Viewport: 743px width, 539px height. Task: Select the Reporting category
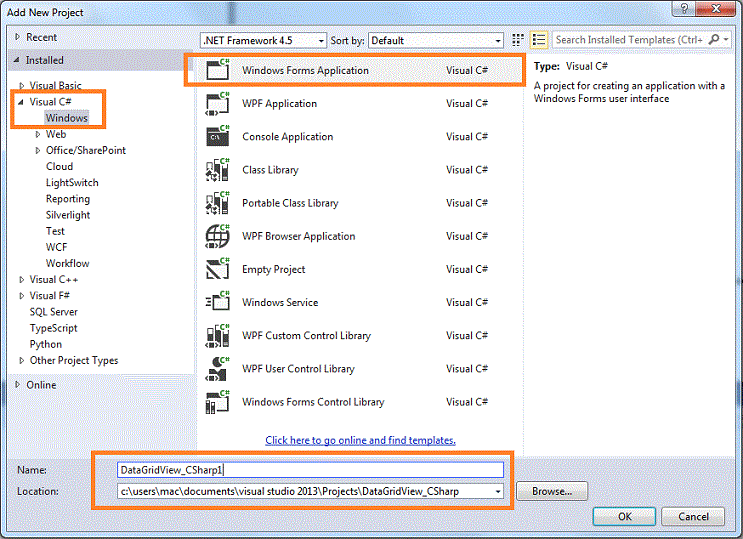coord(68,199)
